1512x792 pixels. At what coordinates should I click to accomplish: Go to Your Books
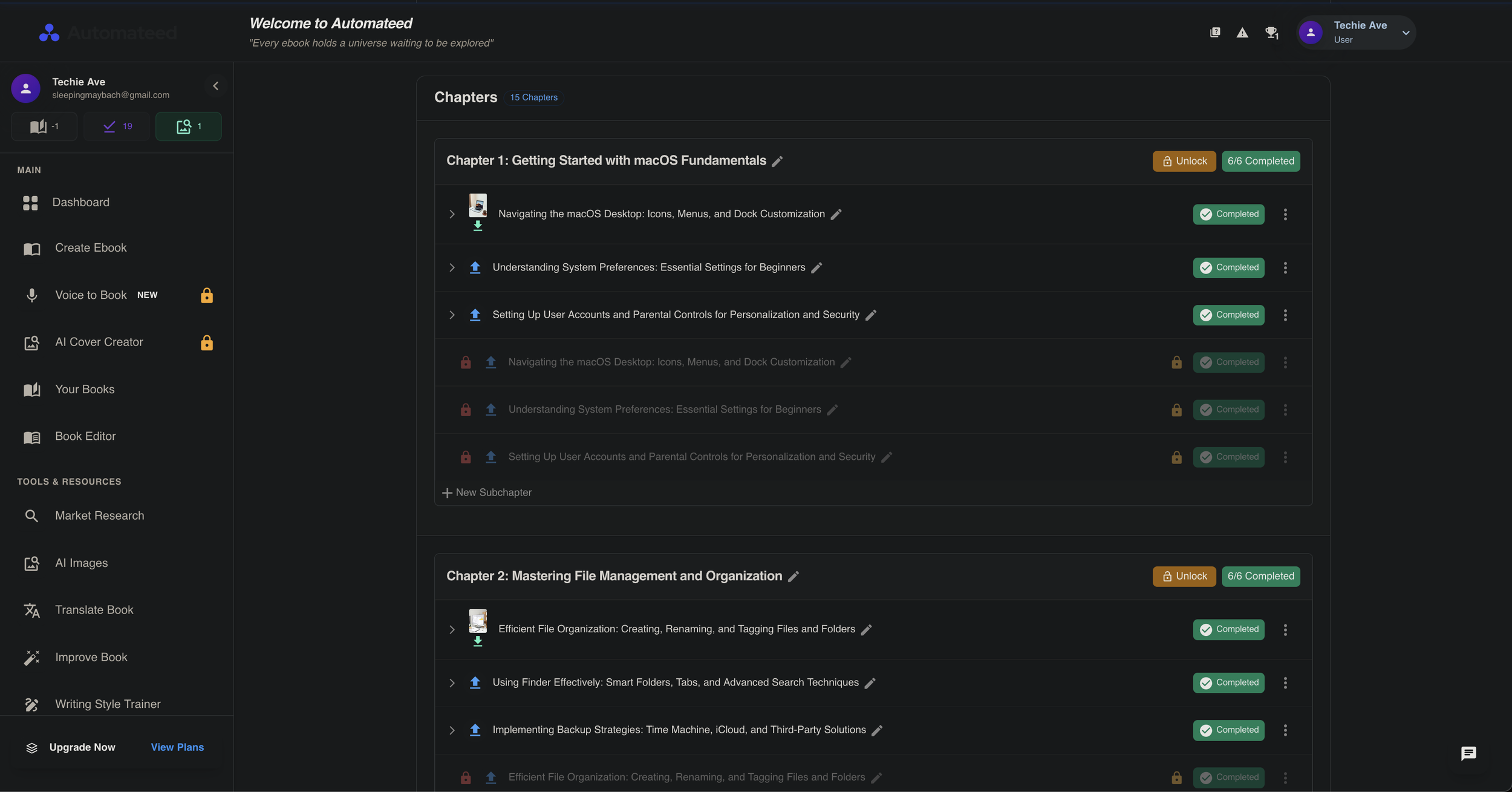pos(85,389)
